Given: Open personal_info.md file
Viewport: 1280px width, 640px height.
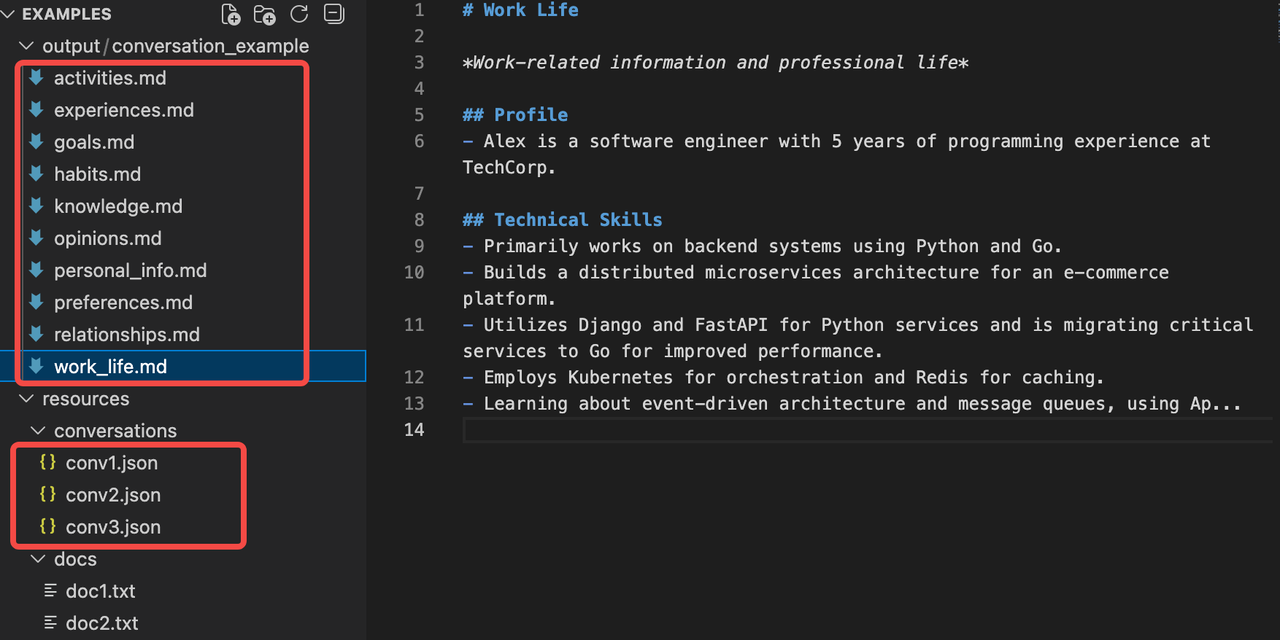Looking at the screenshot, I should tap(130, 270).
